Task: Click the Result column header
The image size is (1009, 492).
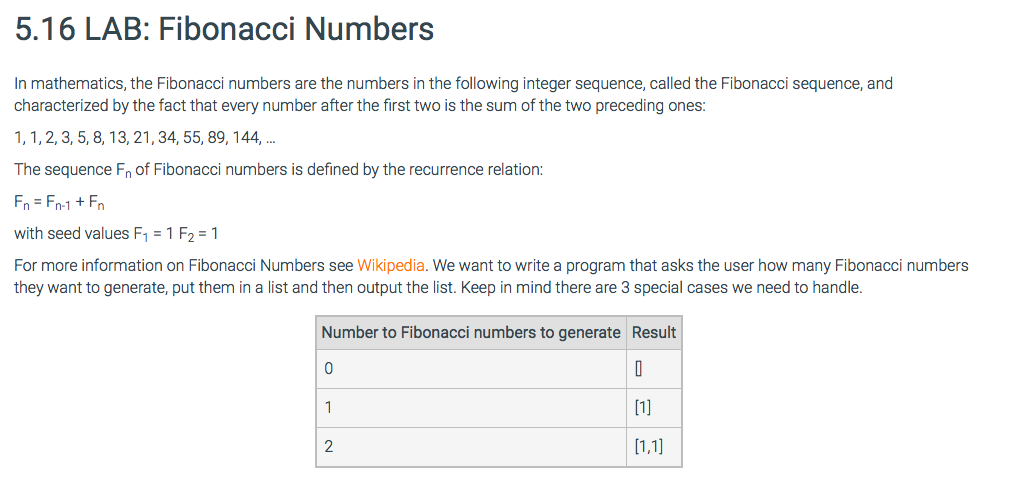Action: [x=654, y=333]
